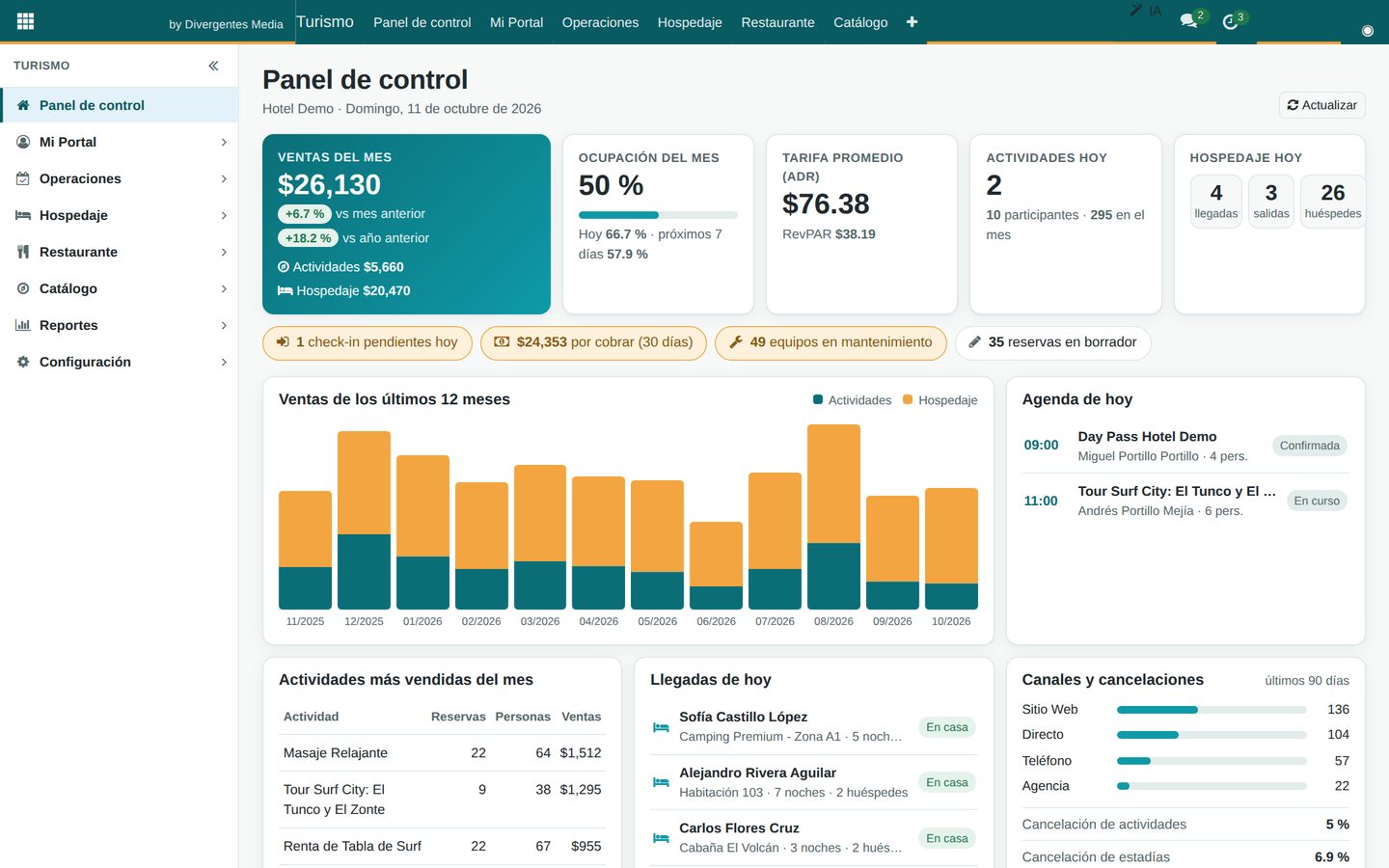Viewport: 1389px width, 868px height.
Task: Expand the Catálogo sidebar section
Action: click(x=224, y=288)
